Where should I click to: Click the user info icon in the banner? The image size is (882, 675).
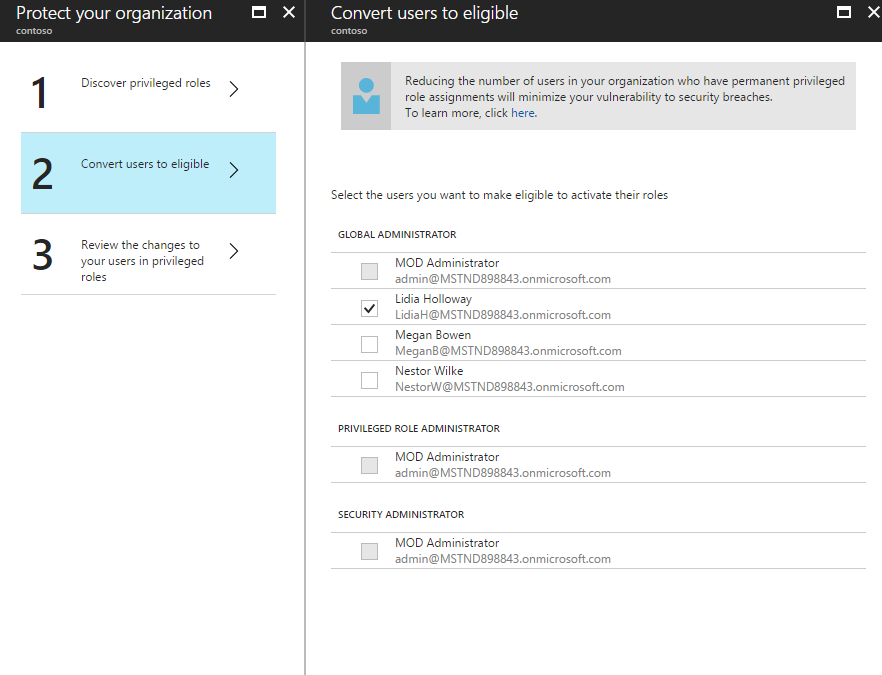tap(367, 96)
